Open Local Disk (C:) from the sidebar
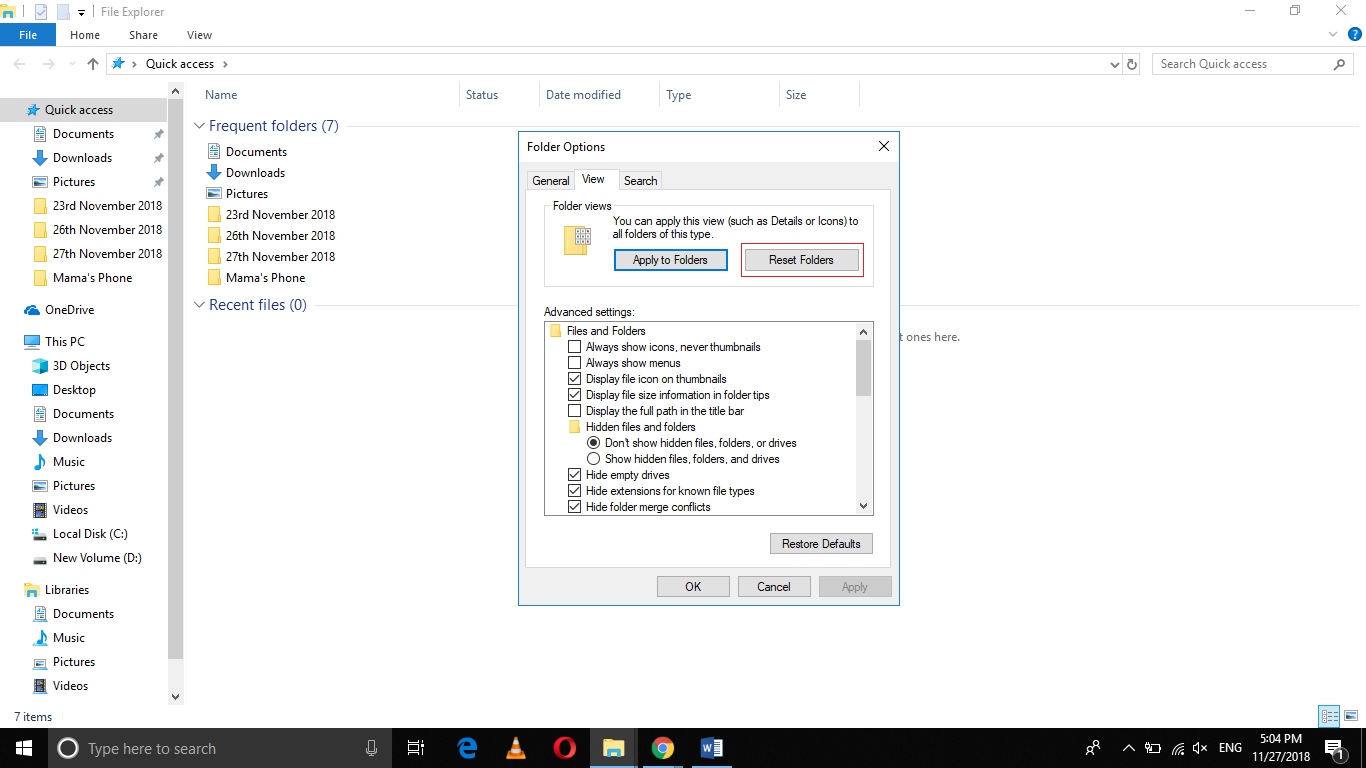This screenshot has width=1366, height=768. click(89, 533)
